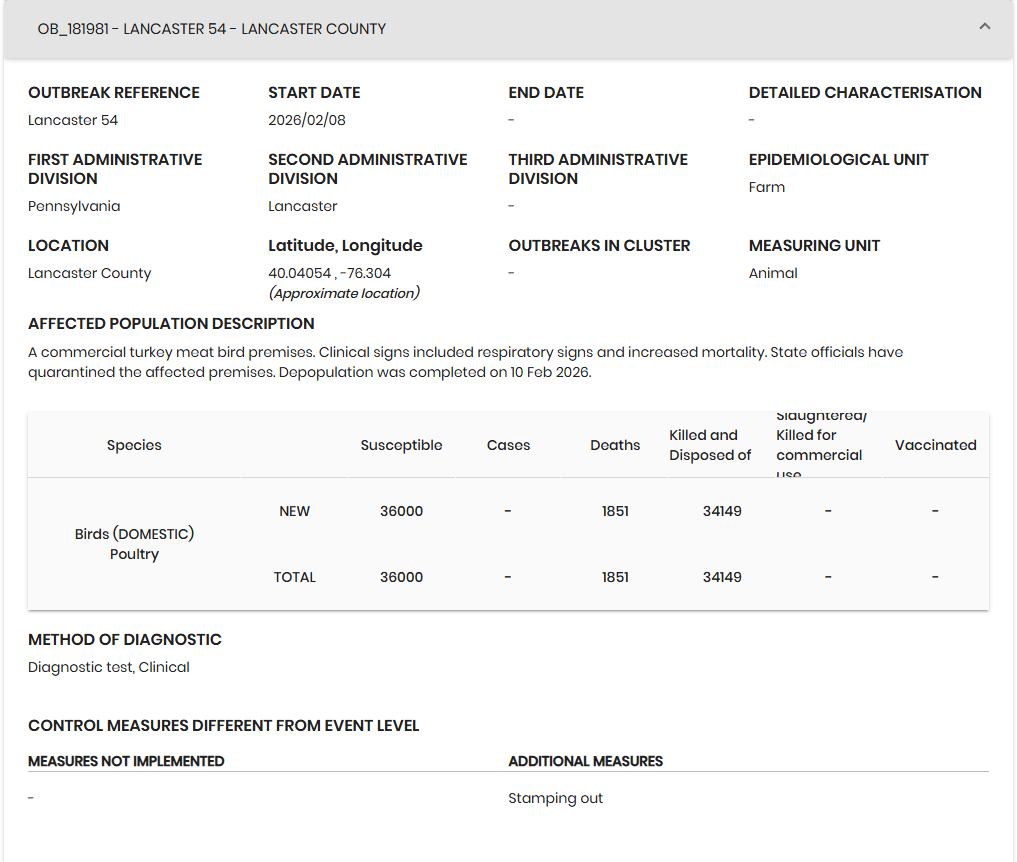Click the Stamping out additional measure
1017x862 pixels.
click(x=556, y=798)
